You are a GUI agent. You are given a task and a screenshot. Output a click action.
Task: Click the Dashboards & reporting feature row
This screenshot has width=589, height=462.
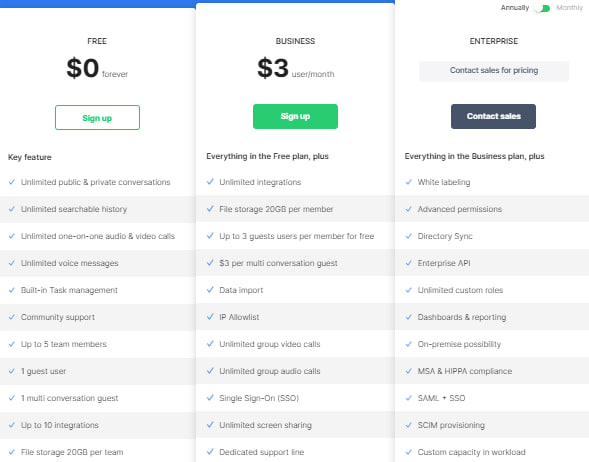(x=492, y=317)
